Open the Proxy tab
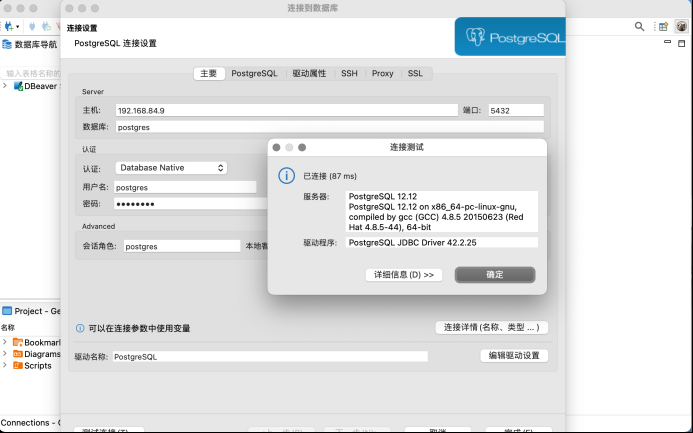This screenshot has width=693, height=433. [382, 73]
